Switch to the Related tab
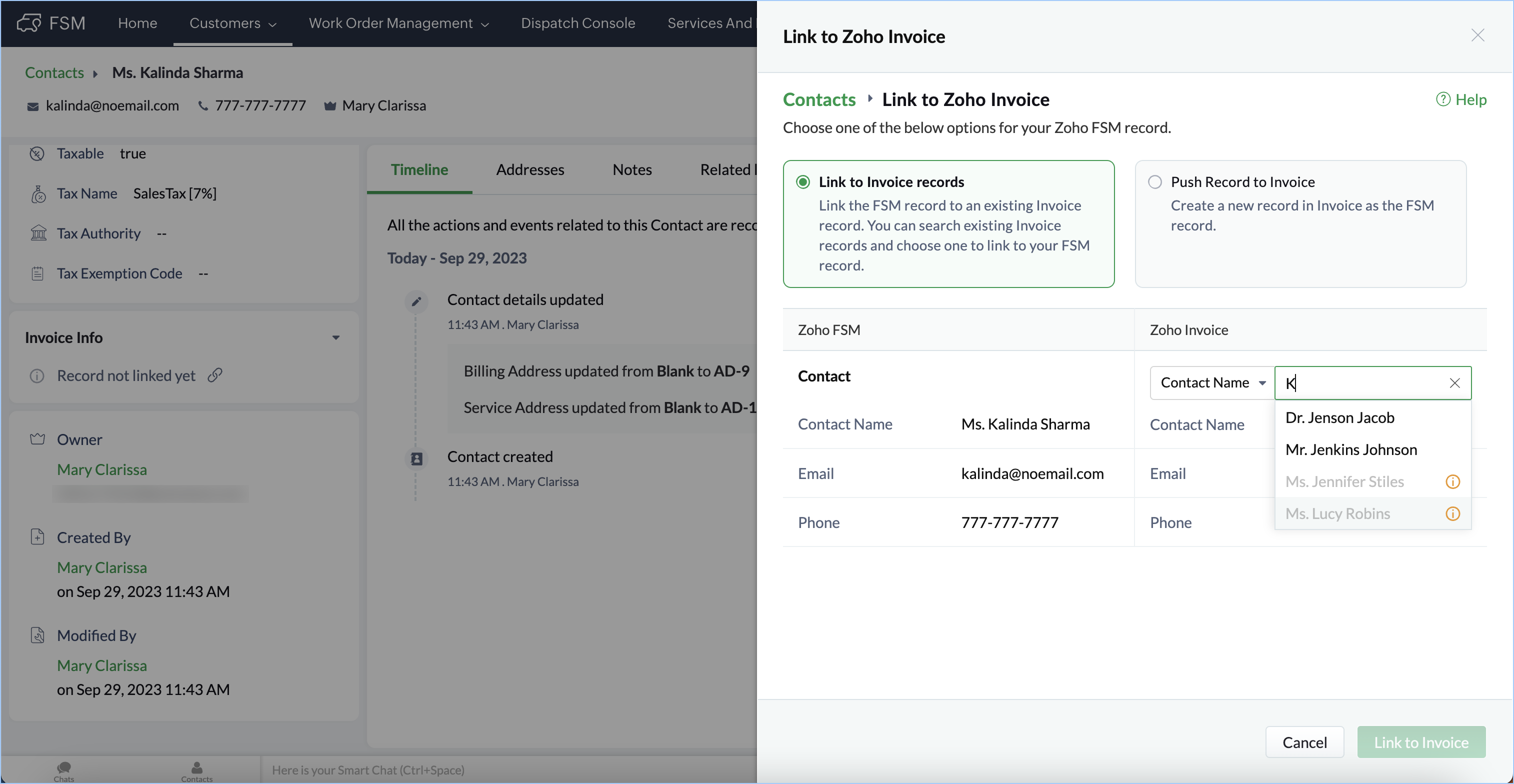This screenshot has width=1514, height=784. point(727,170)
